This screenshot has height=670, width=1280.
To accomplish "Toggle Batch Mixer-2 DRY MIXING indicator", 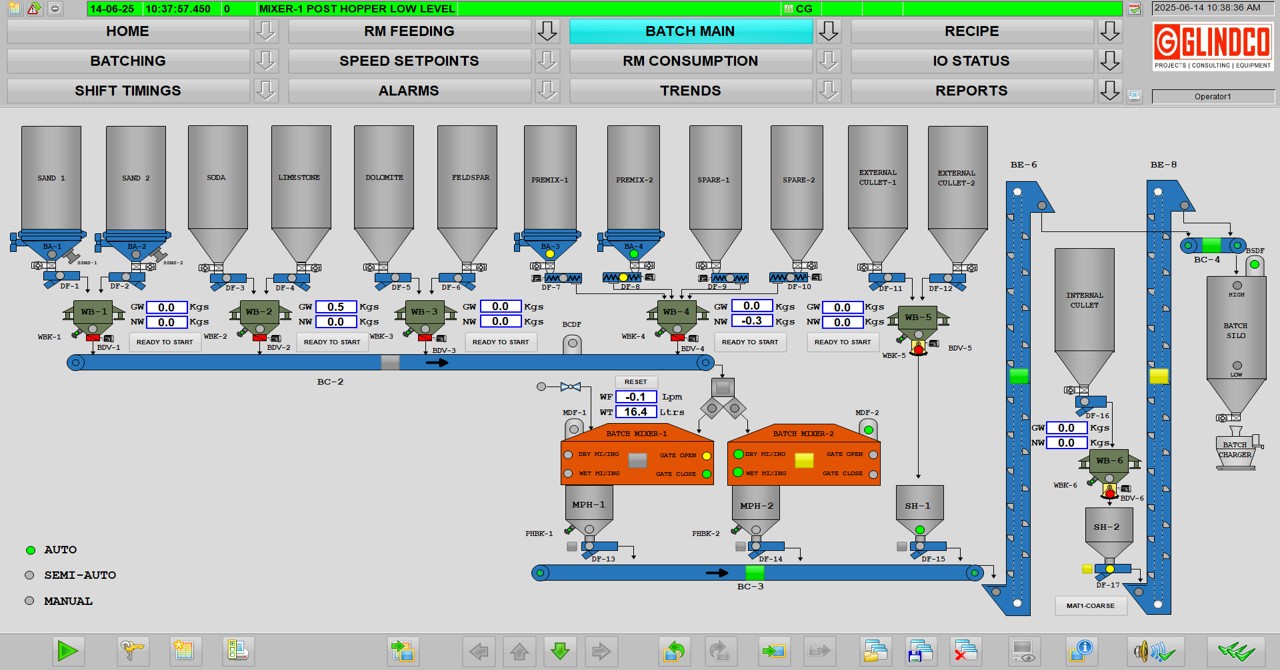I will click(x=738, y=455).
